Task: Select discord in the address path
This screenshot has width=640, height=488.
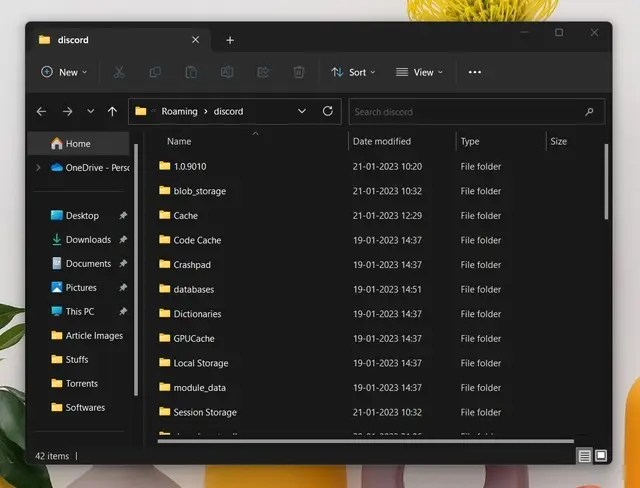Action: click(x=229, y=111)
